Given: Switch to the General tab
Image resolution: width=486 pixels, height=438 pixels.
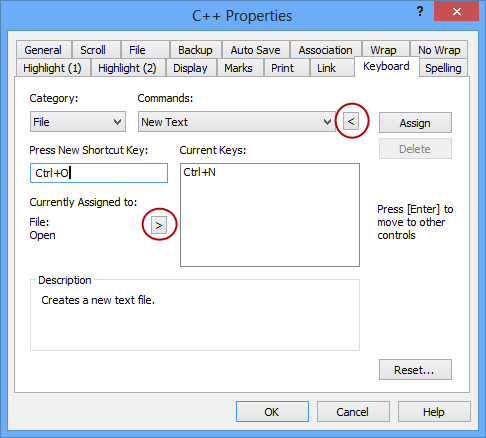Looking at the screenshot, I should pos(43,50).
